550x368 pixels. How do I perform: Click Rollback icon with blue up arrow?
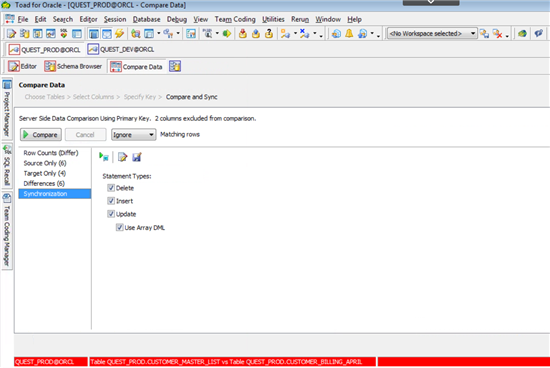[x=256, y=34]
